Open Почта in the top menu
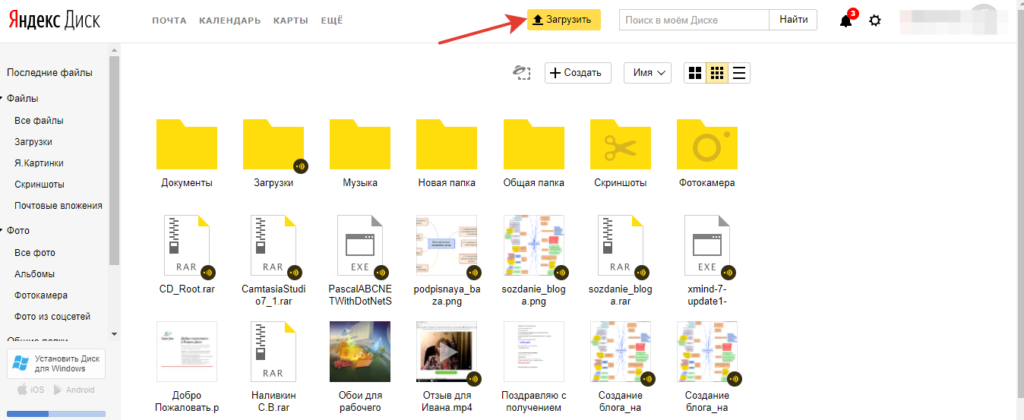Screen dimensions: 1024x420 click(169, 20)
